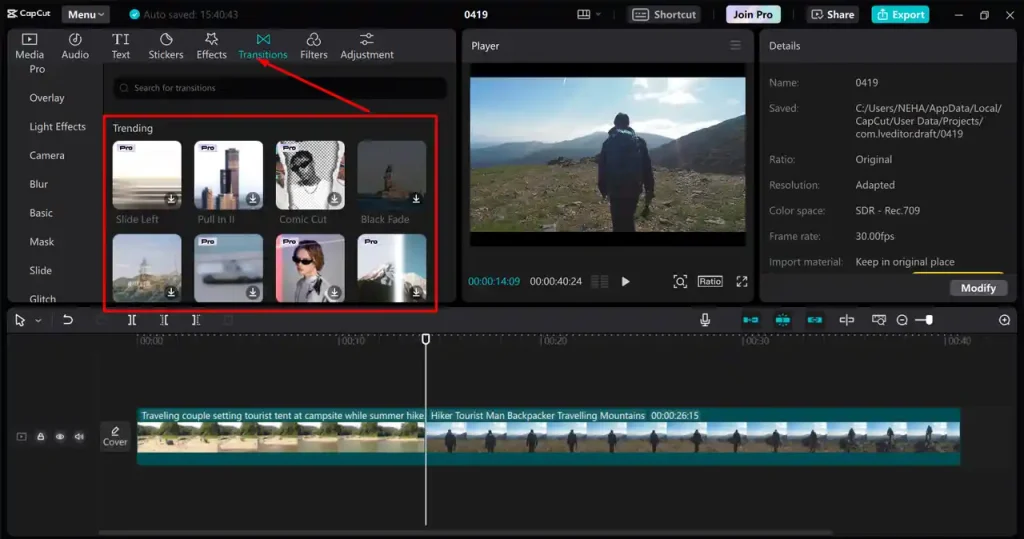This screenshot has height=539, width=1024.
Task: Select the Transitions tab
Action: point(263,46)
